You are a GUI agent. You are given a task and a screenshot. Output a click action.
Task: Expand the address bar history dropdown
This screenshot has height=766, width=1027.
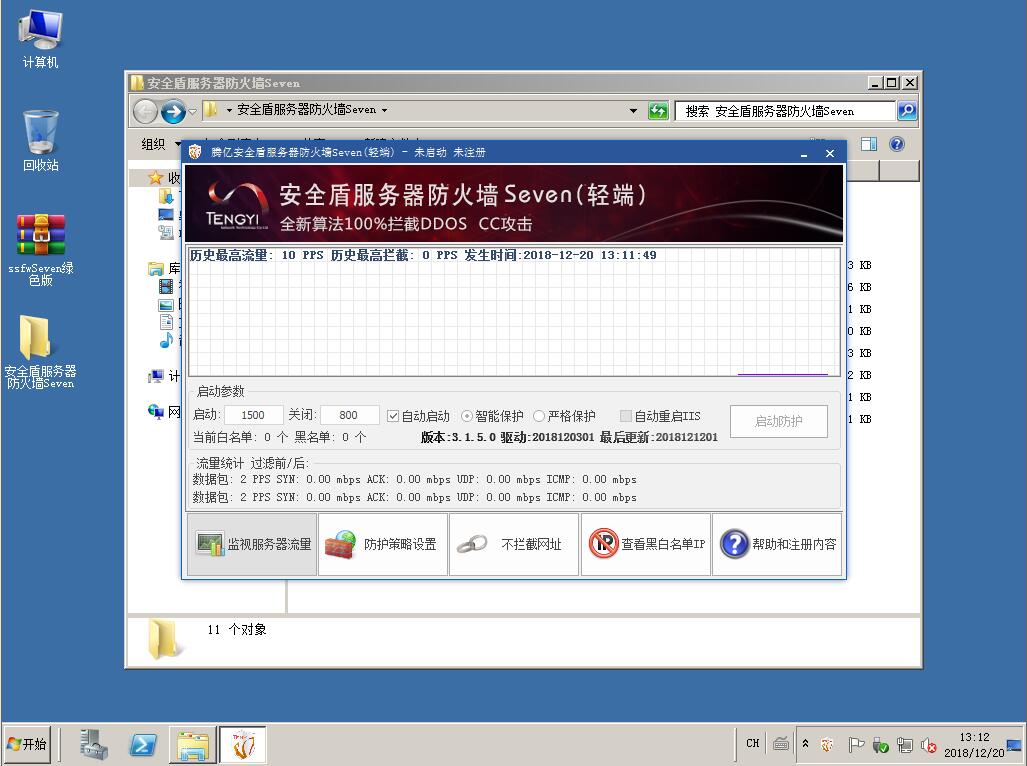[633, 111]
